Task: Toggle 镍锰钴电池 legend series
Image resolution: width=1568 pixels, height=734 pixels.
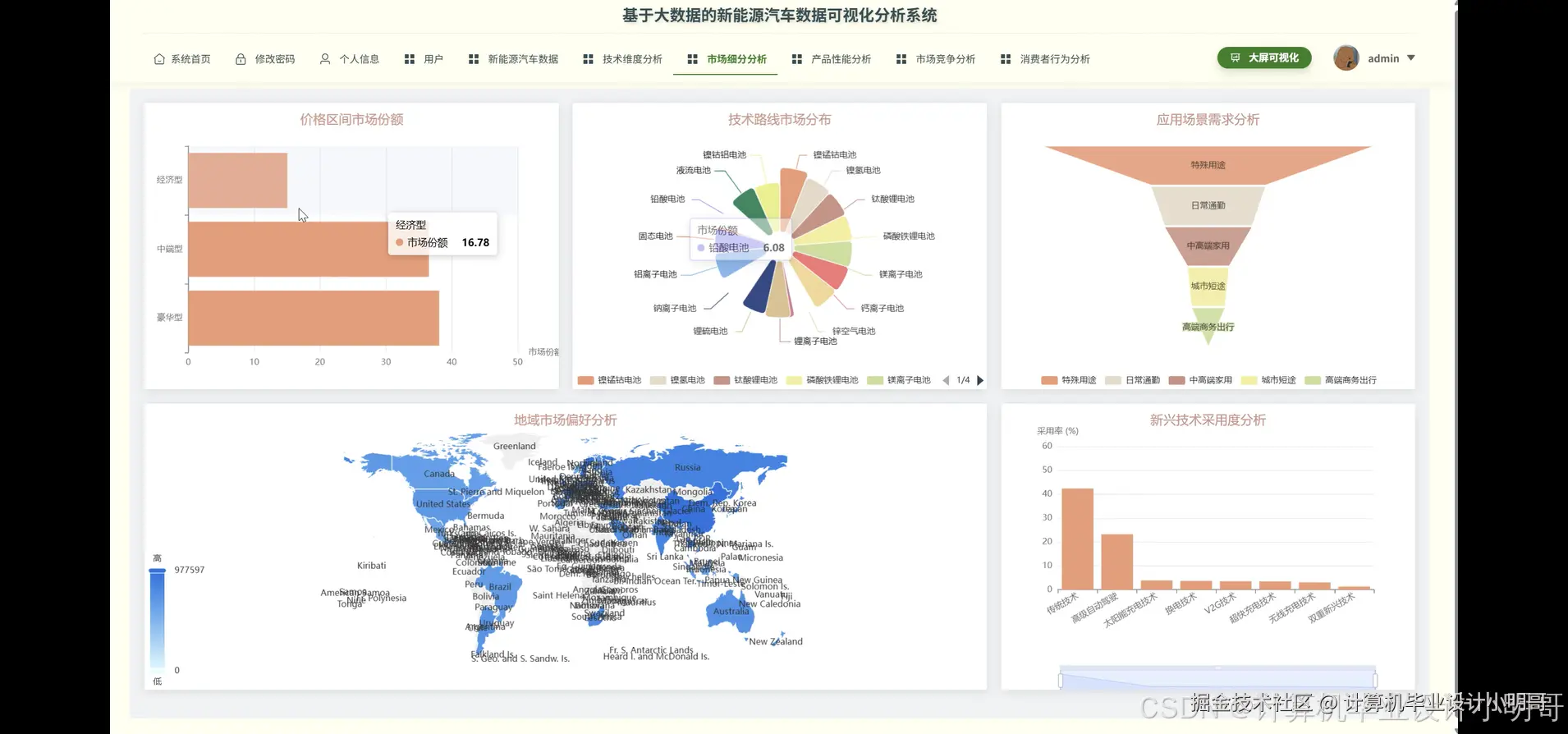Action: (610, 380)
